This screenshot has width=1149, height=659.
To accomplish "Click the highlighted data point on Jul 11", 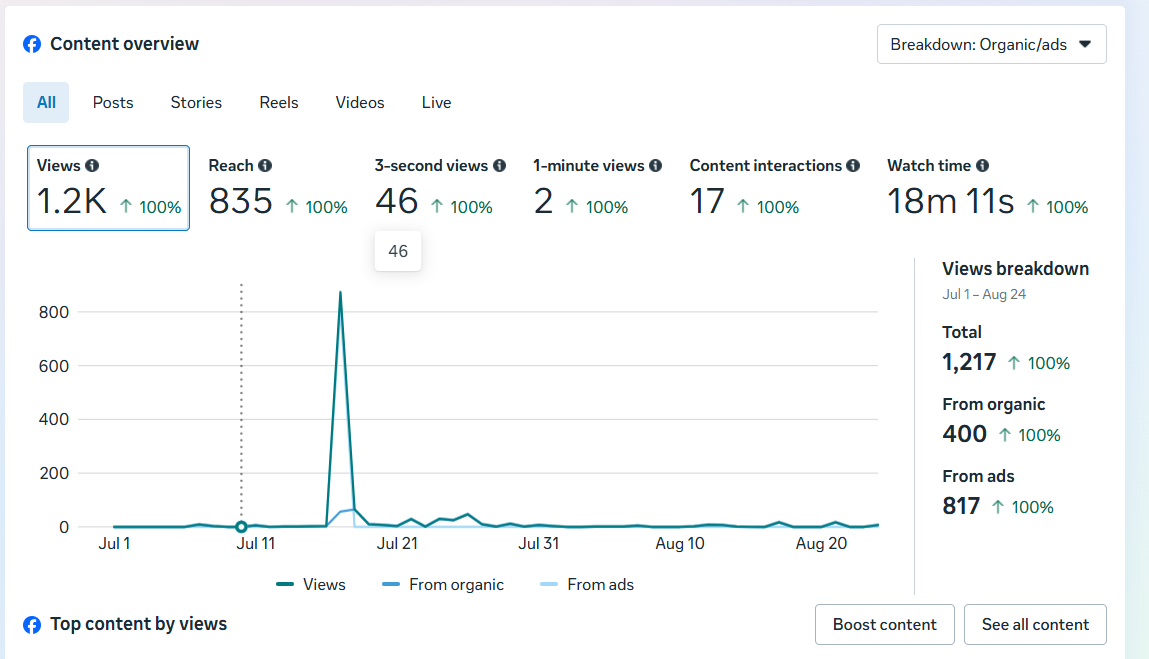I will (241, 524).
